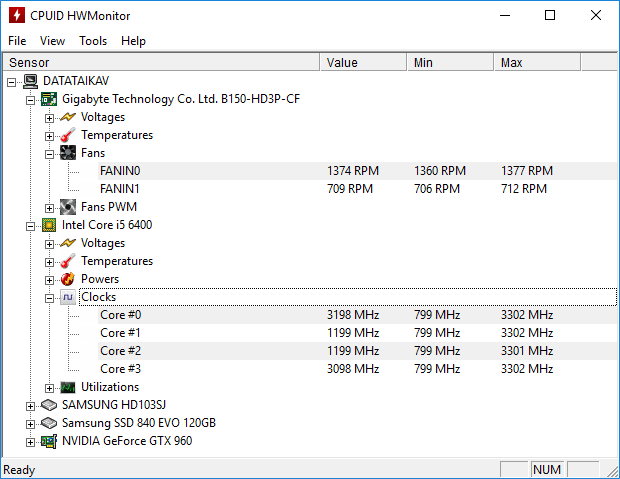
Task: Select the Core #1 clock row
Action: point(357,333)
